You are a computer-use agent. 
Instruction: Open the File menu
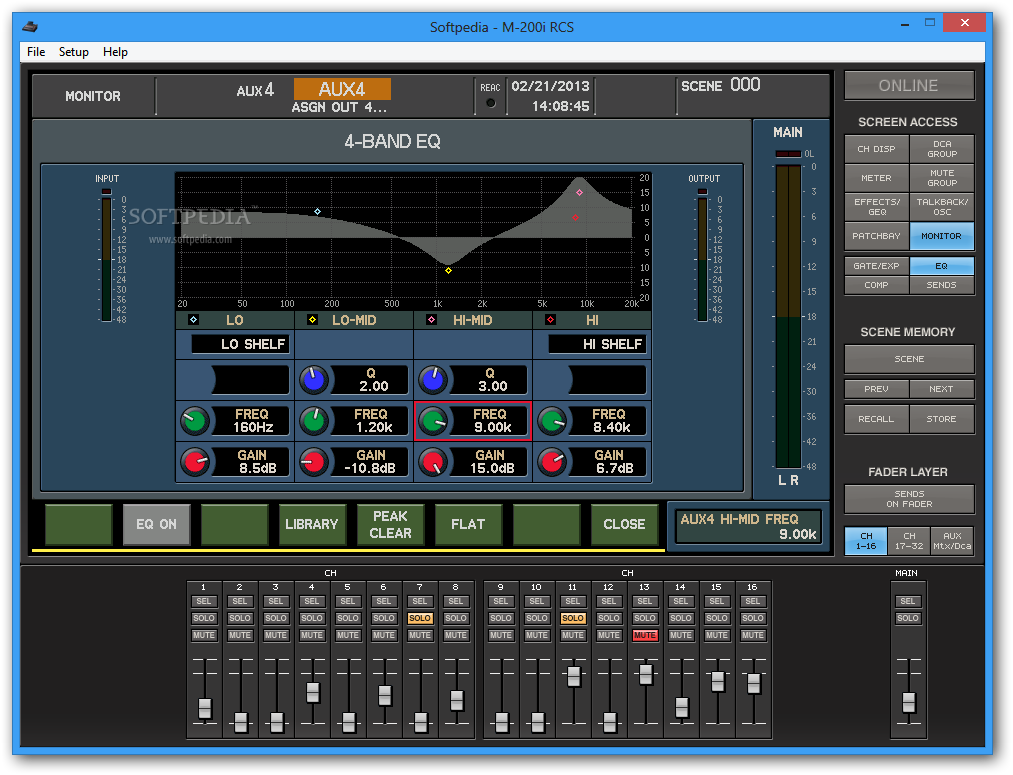pyautogui.click(x=36, y=52)
